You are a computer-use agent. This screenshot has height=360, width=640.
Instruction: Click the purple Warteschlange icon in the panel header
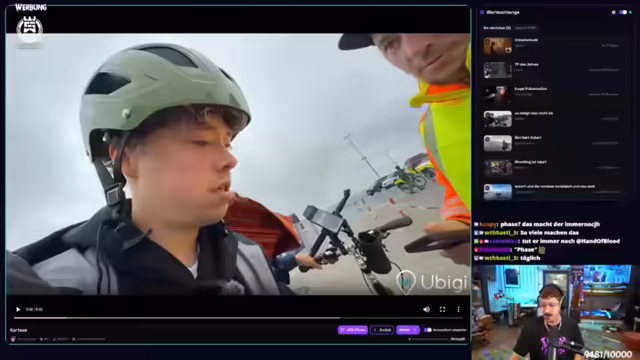[482, 13]
